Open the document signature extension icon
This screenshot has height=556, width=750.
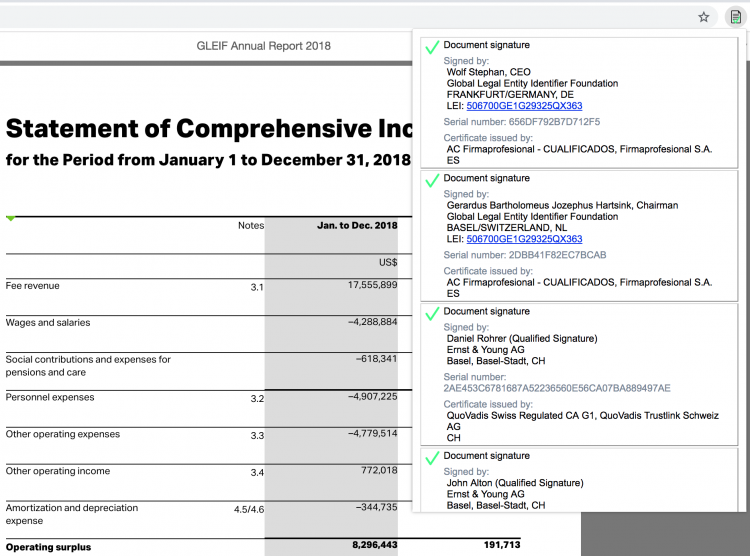pos(735,17)
